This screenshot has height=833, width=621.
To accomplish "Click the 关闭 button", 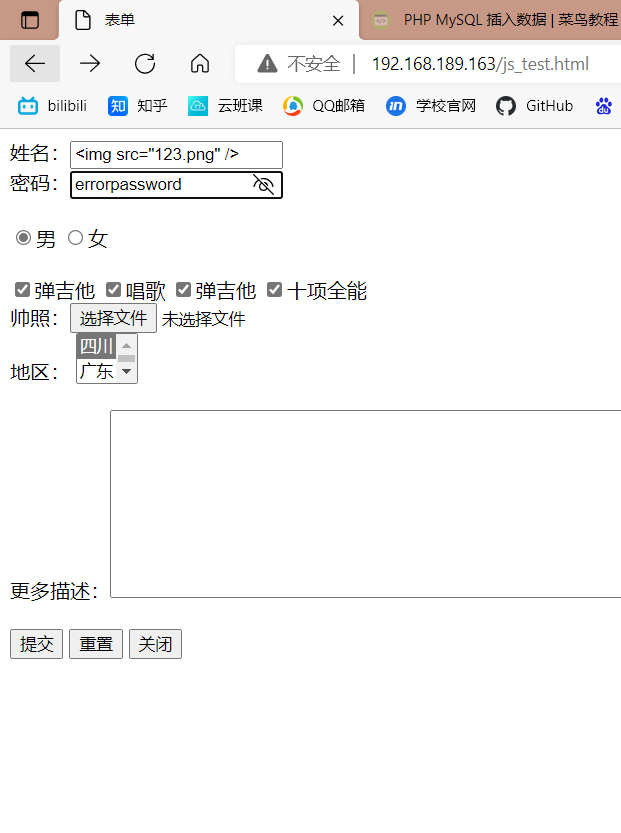I will [x=156, y=644].
